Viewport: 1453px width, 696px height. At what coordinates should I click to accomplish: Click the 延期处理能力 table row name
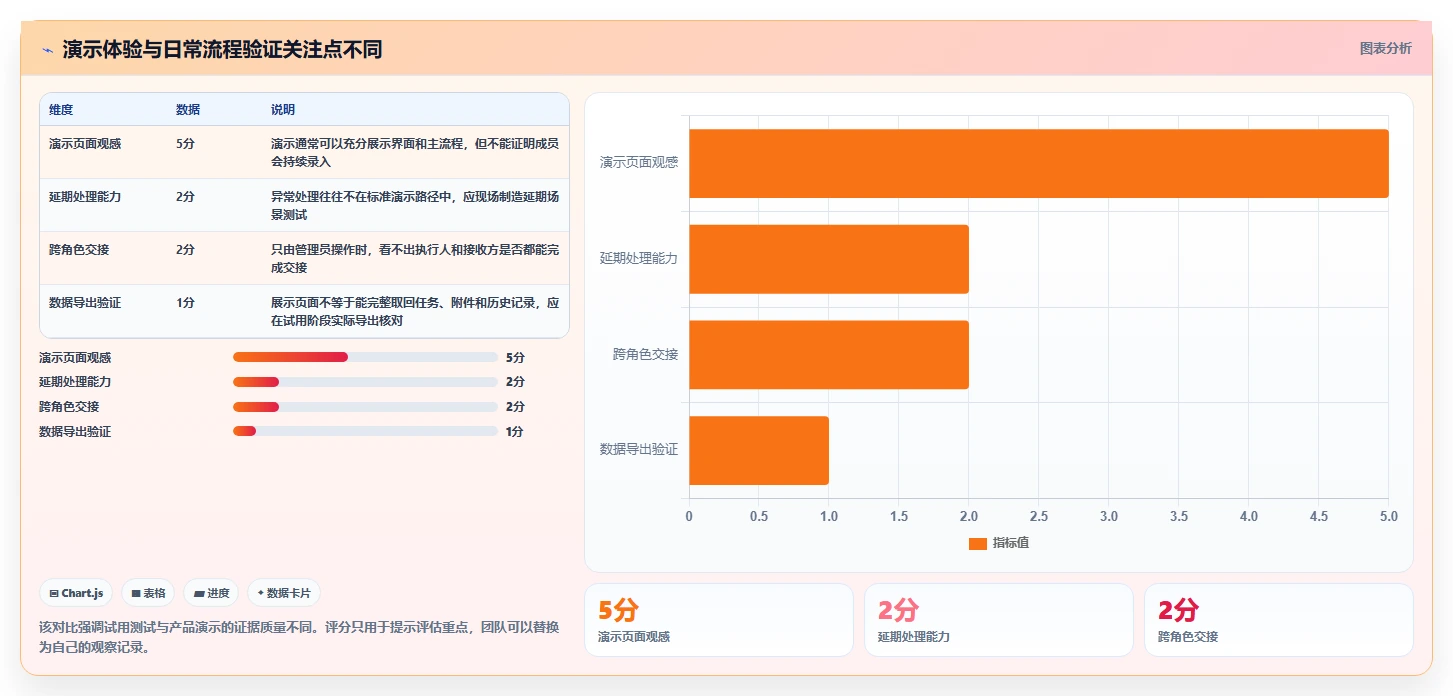(85, 197)
